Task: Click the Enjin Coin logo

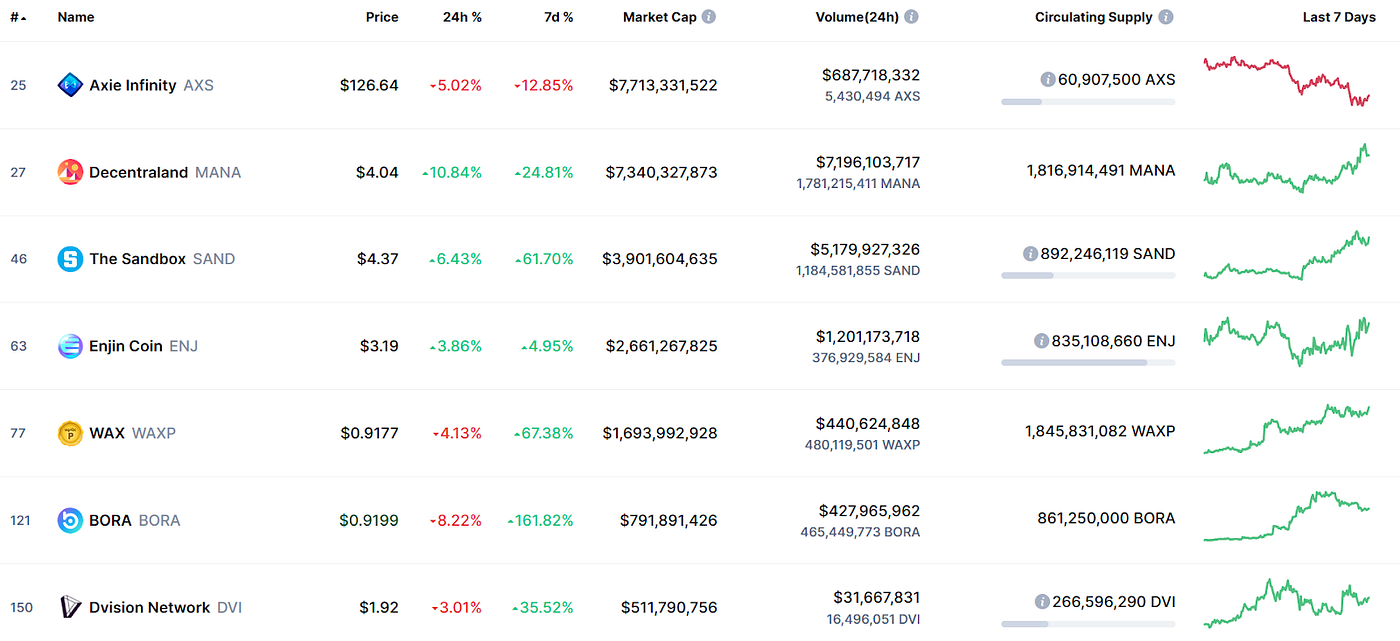Action: click(70, 346)
